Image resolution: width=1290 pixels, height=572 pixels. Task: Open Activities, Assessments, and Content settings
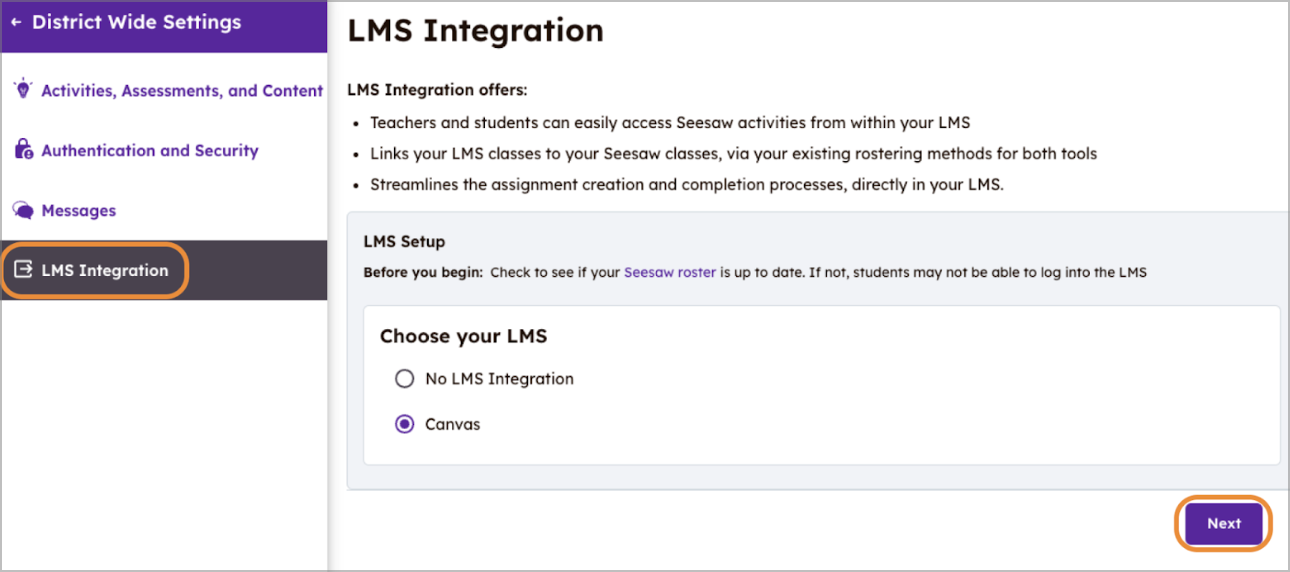point(181,91)
